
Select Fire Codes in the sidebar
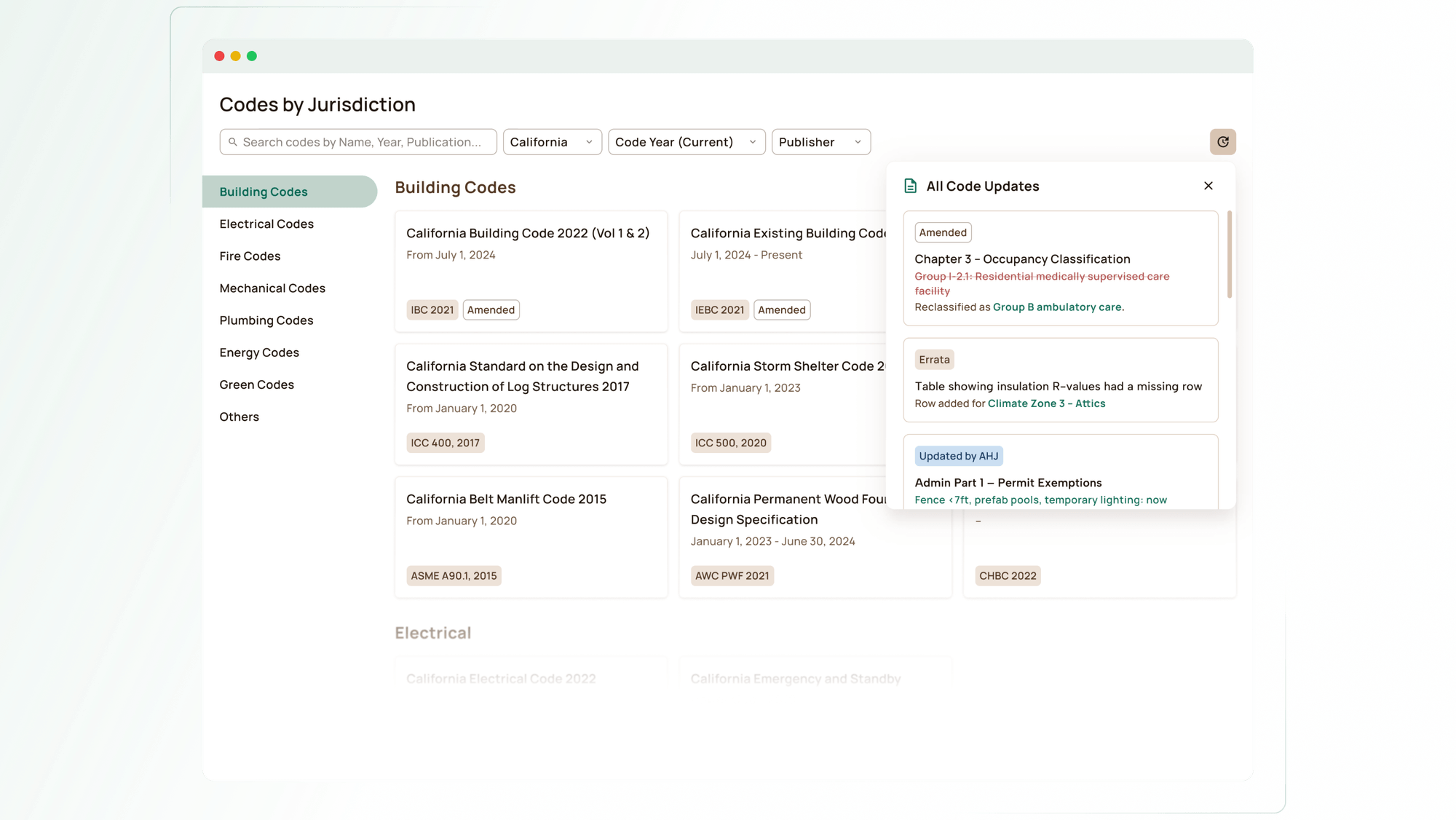tap(250, 256)
